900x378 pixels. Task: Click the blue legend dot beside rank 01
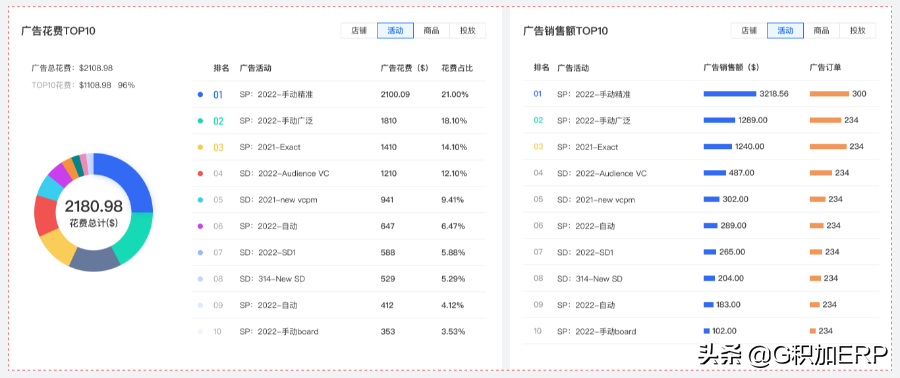200,94
